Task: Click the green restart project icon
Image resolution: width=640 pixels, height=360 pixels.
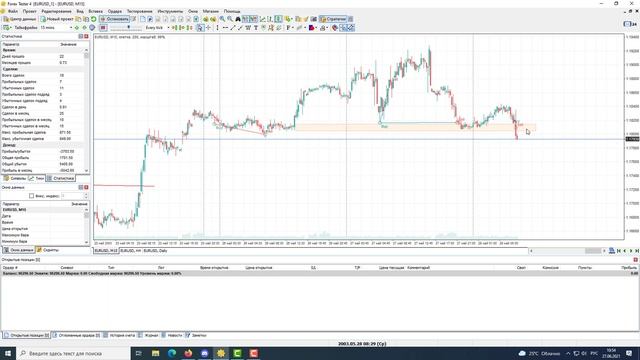Action: 93,19
